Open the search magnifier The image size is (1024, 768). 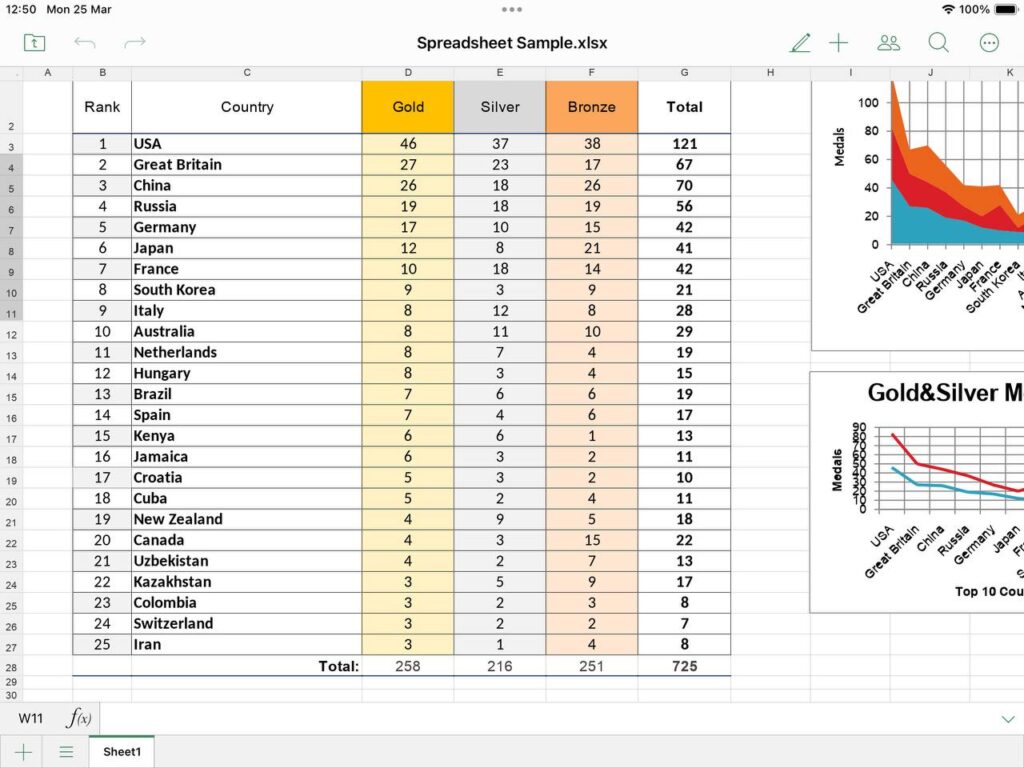938,43
